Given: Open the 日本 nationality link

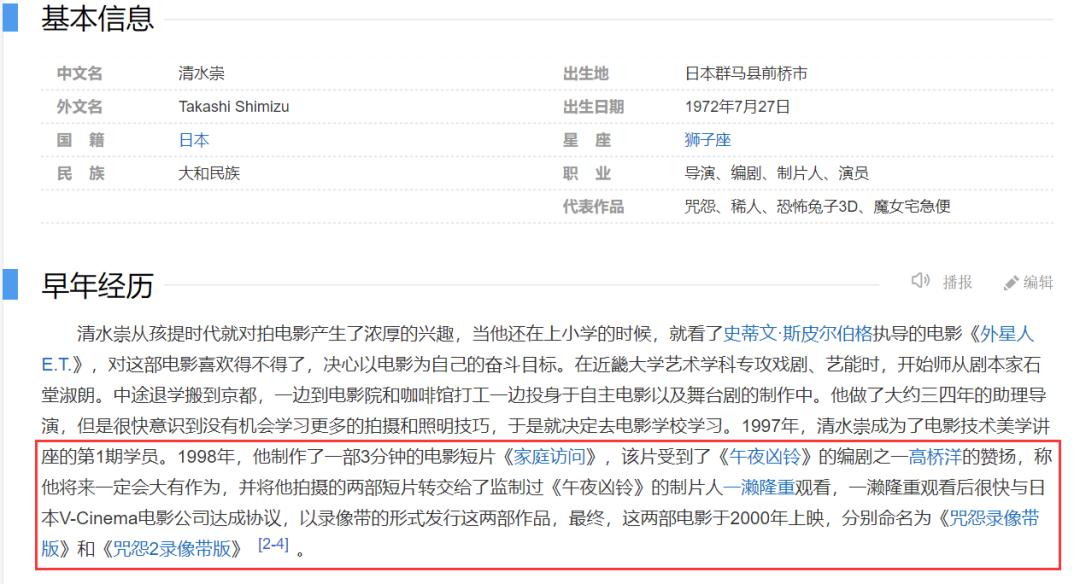Looking at the screenshot, I should coord(192,138).
